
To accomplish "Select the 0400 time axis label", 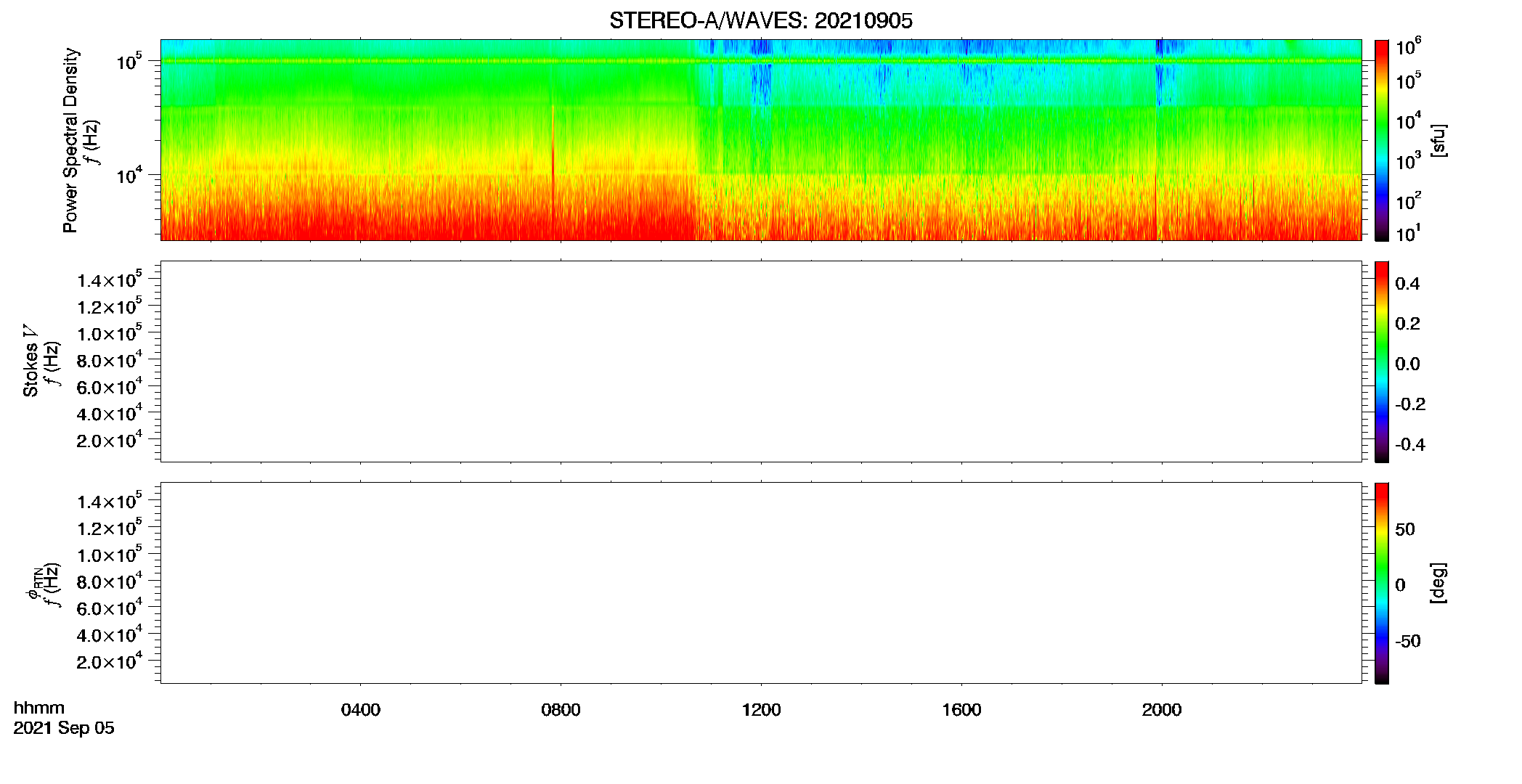I will click(361, 710).
